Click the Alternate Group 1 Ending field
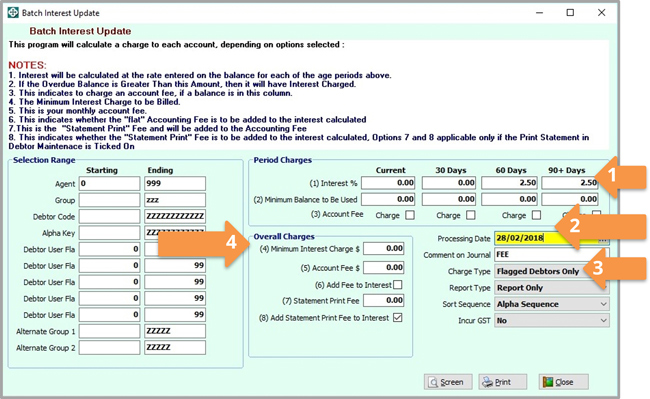The image size is (650, 399). pos(175,331)
